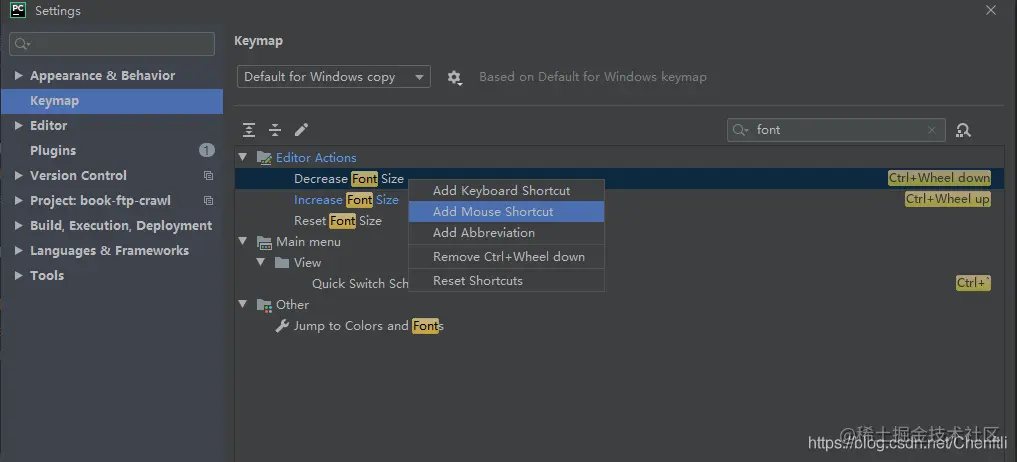Expand the Tools section arrow
The image size is (1017, 462).
coord(18,276)
